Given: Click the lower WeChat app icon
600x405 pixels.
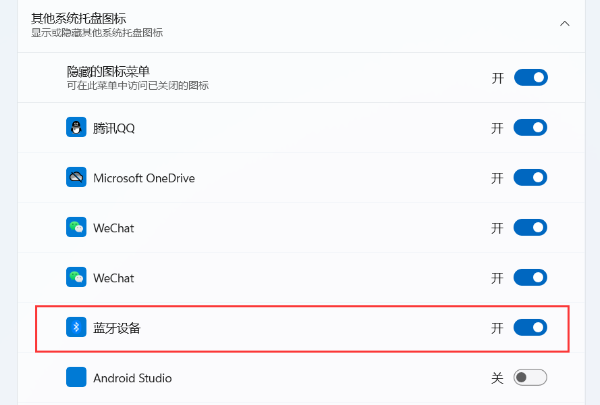Looking at the screenshot, I should (x=76, y=277).
